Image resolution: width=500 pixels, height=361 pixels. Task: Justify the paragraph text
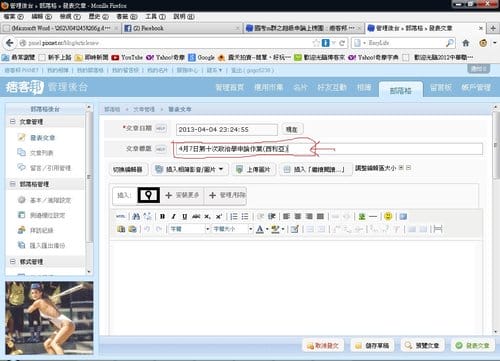[320, 216]
